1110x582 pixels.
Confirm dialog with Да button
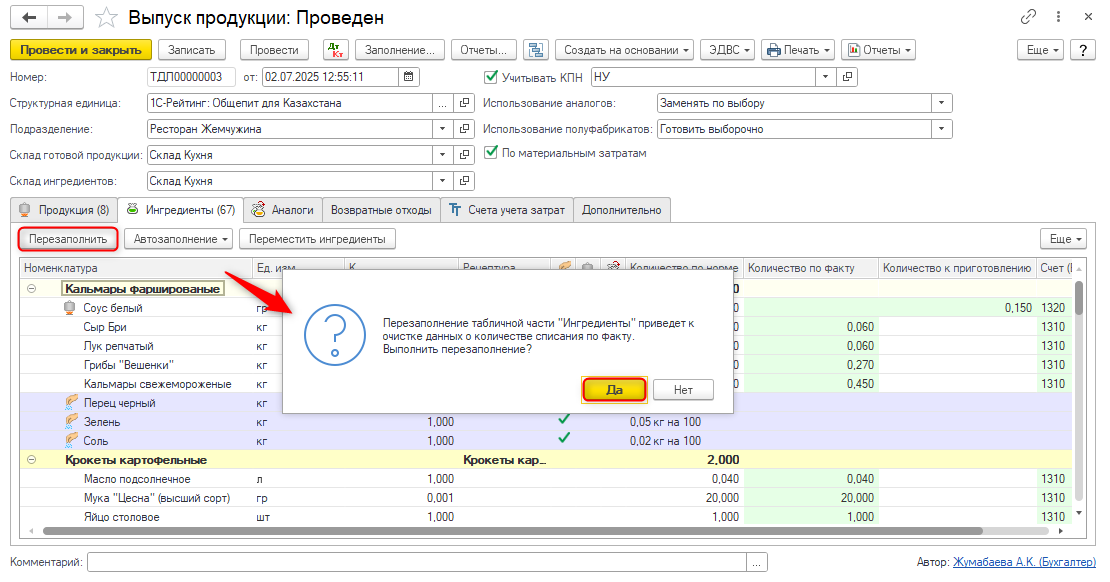614,389
